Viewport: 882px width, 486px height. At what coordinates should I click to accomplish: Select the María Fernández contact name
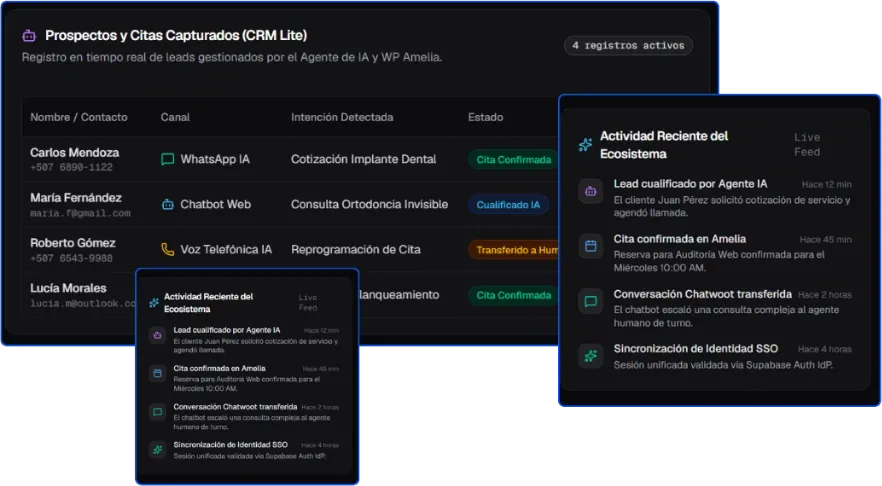pyautogui.click(x=76, y=197)
